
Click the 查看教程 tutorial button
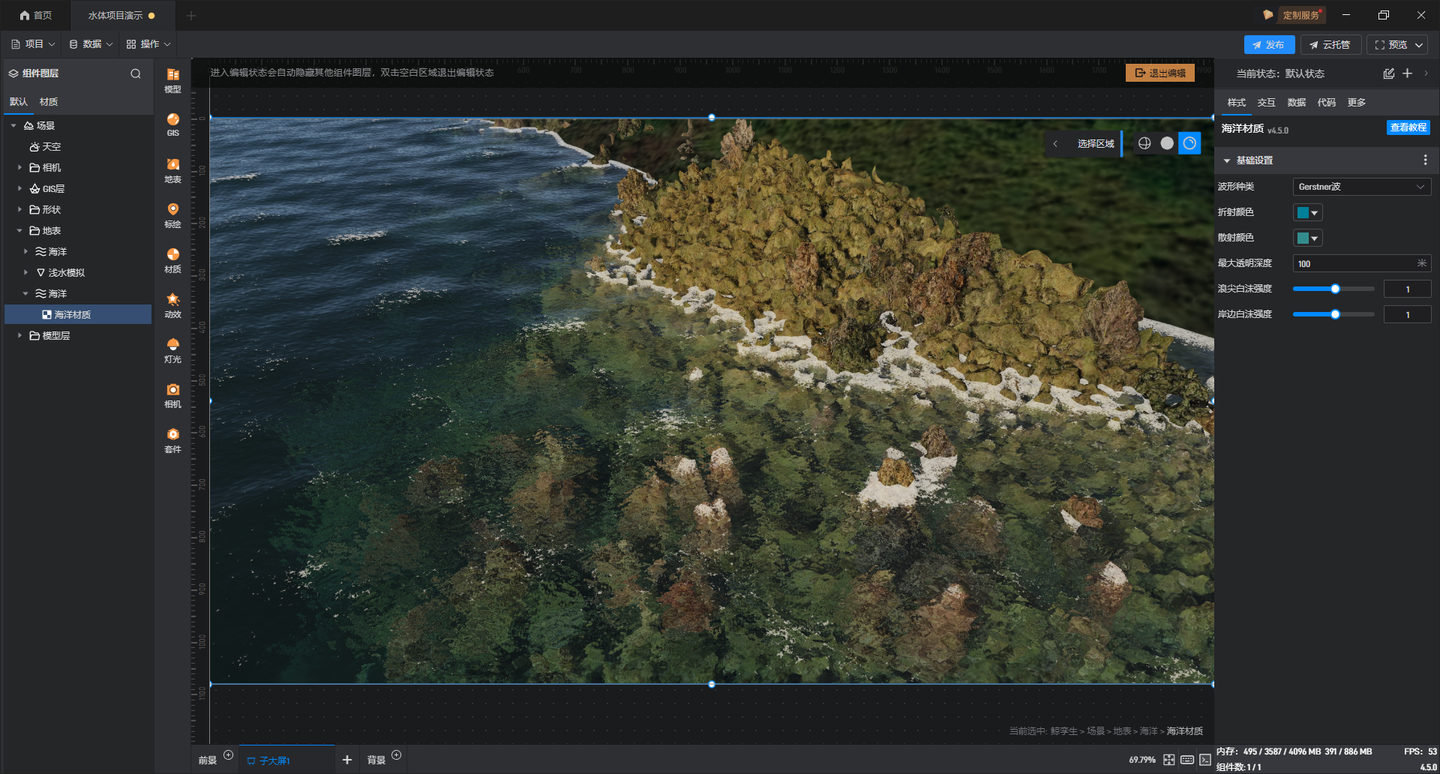point(1408,128)
